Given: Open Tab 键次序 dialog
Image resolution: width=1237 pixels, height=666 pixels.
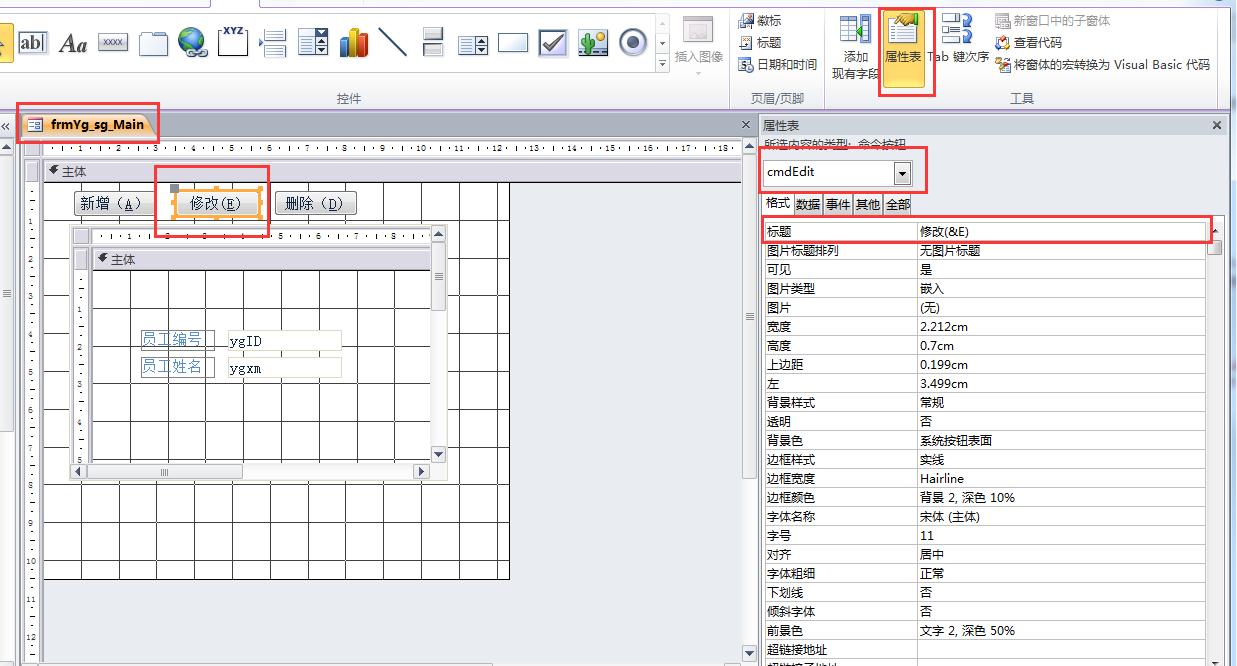Looking at the screenshot, I should click(958, 40).
